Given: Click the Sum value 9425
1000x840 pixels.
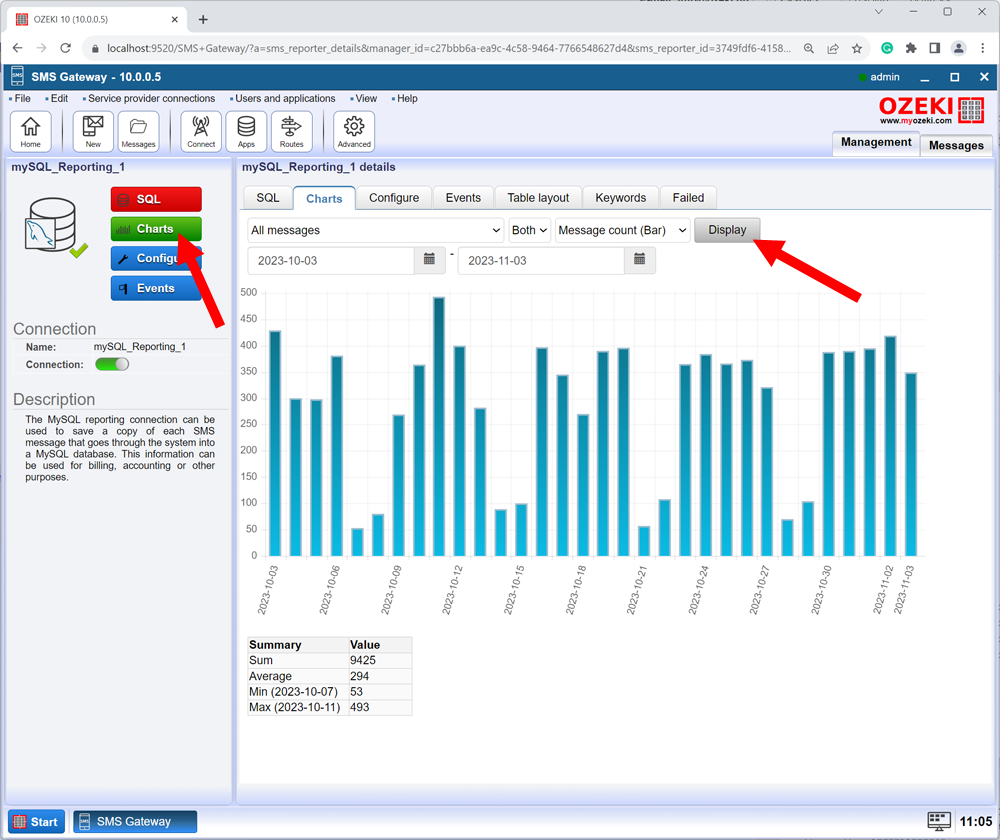Looking at the screenshot, I should pos(363,660).
